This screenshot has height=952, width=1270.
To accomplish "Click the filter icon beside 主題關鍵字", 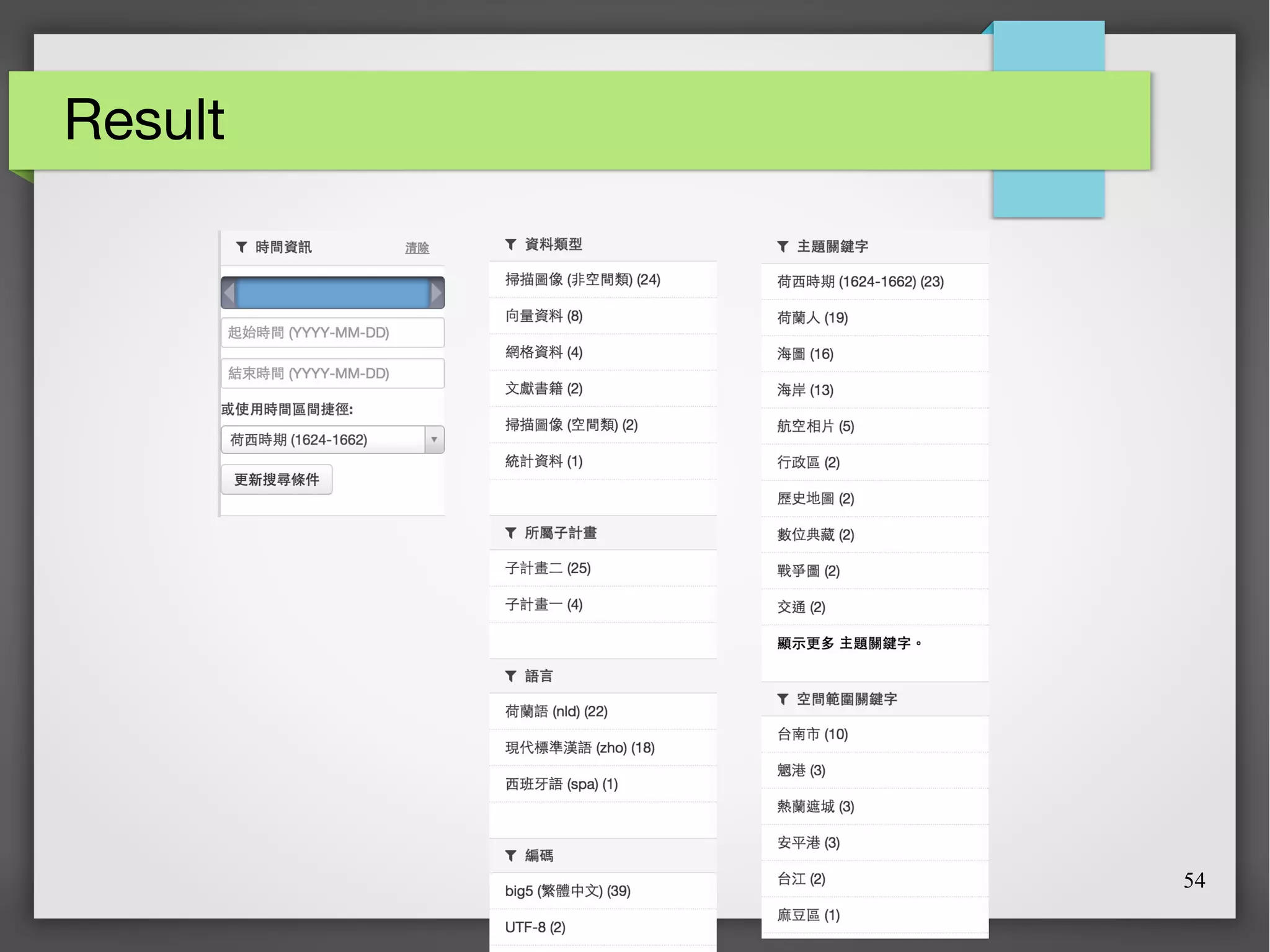I will (x=783, y=247).
